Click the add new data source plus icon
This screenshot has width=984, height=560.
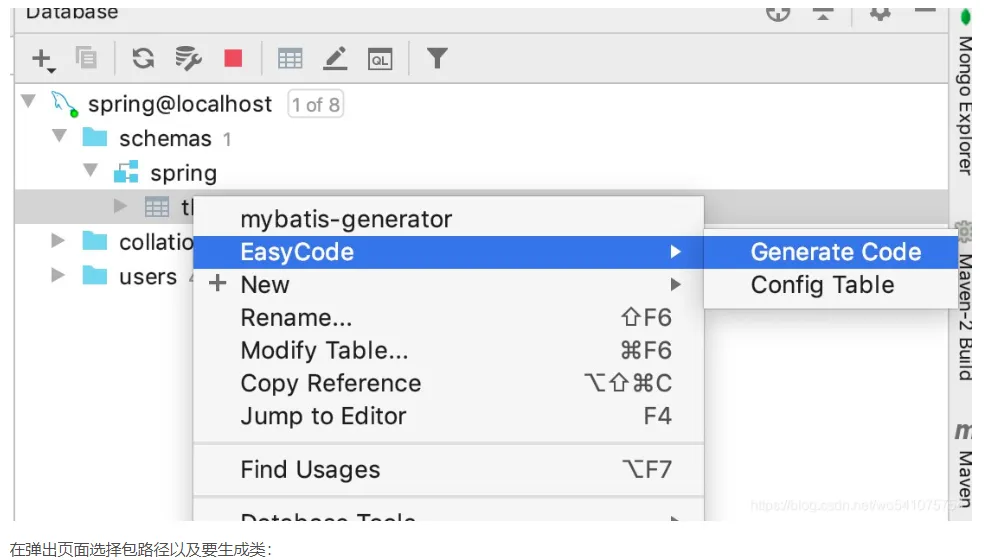click(41, 59)
